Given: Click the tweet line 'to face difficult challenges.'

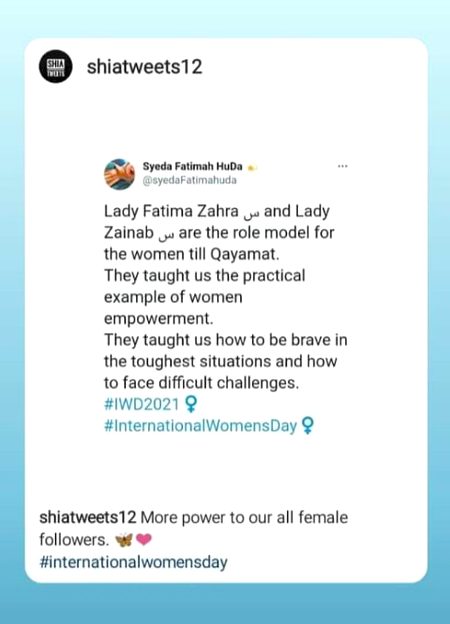Looking at the screenshot, I should coord(201,383).
